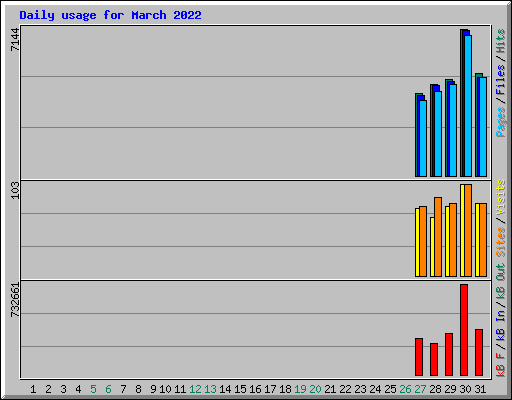This screenshot has width=512, height=400.
Task: Select the day 27 red kB bar
Action: [419, 357]
